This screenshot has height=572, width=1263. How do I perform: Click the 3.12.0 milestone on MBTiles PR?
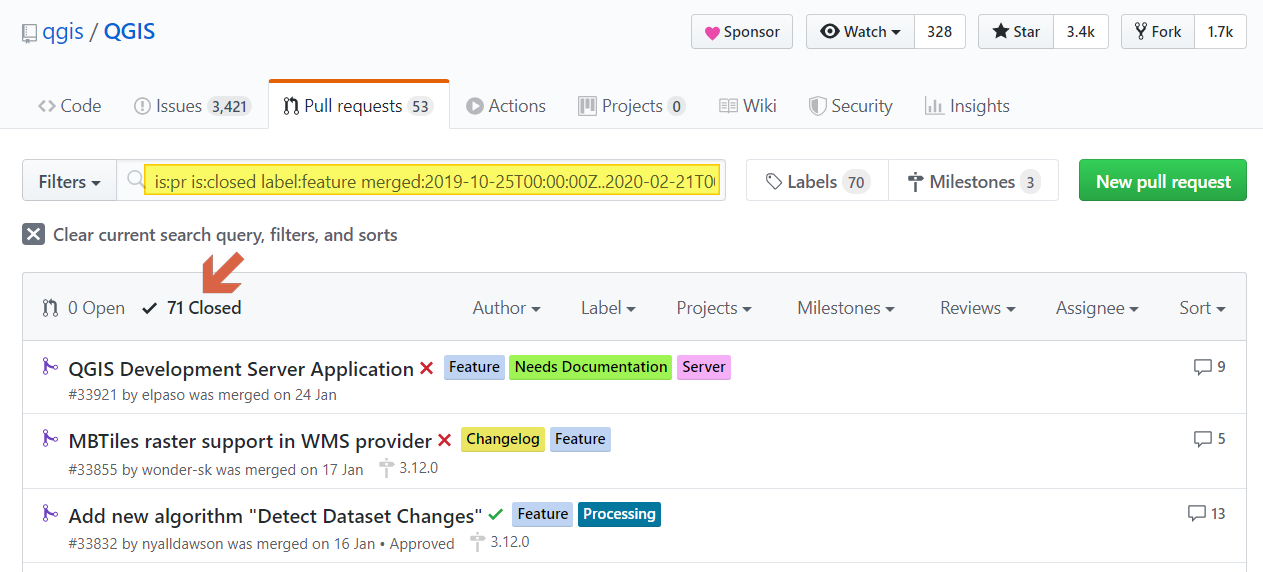(x=409, y=468)
